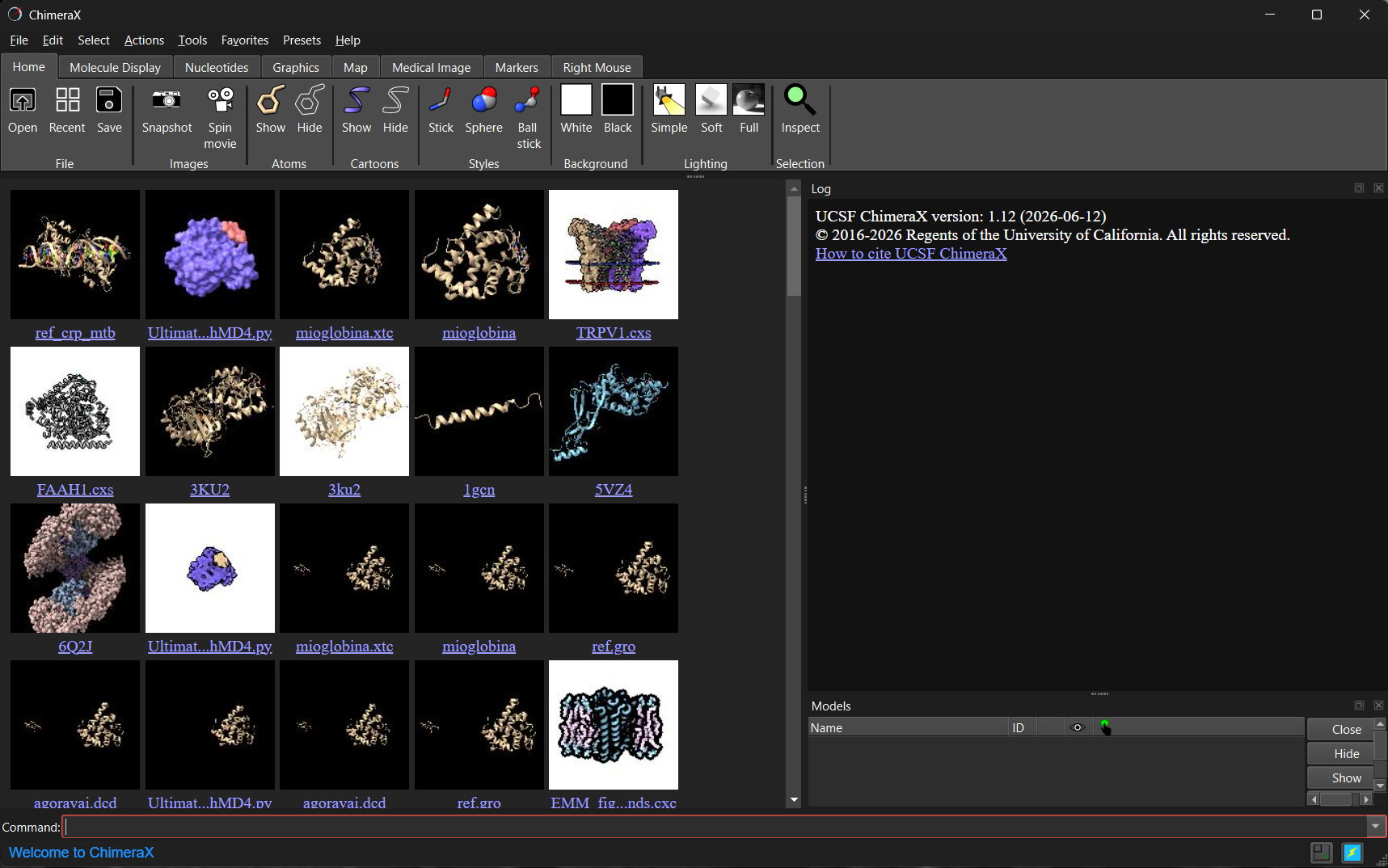Open command history dropdown arrow
The height and width of the screenshot is (868, 1388).
(1376, 827)
